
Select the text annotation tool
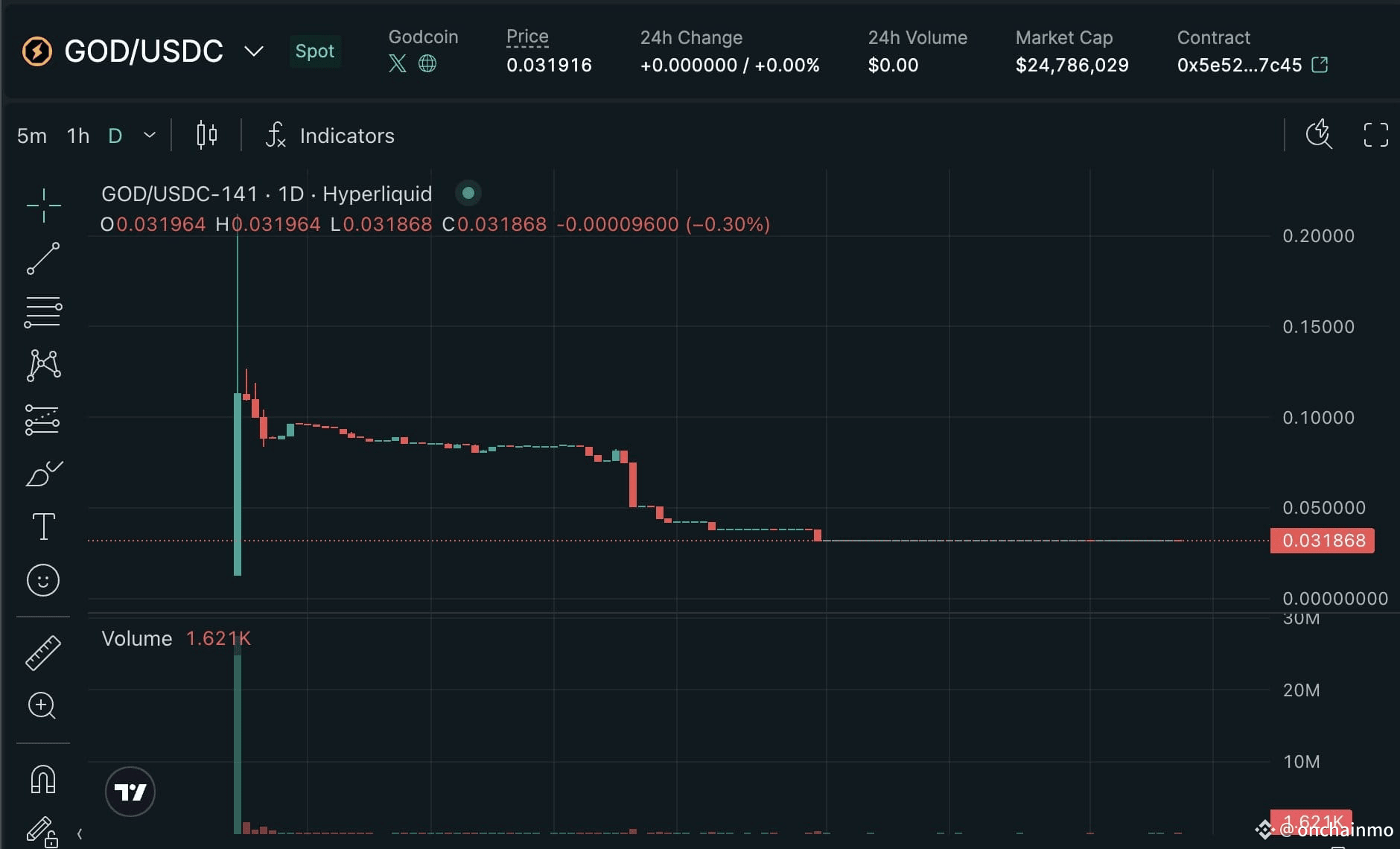click(43, 527)
